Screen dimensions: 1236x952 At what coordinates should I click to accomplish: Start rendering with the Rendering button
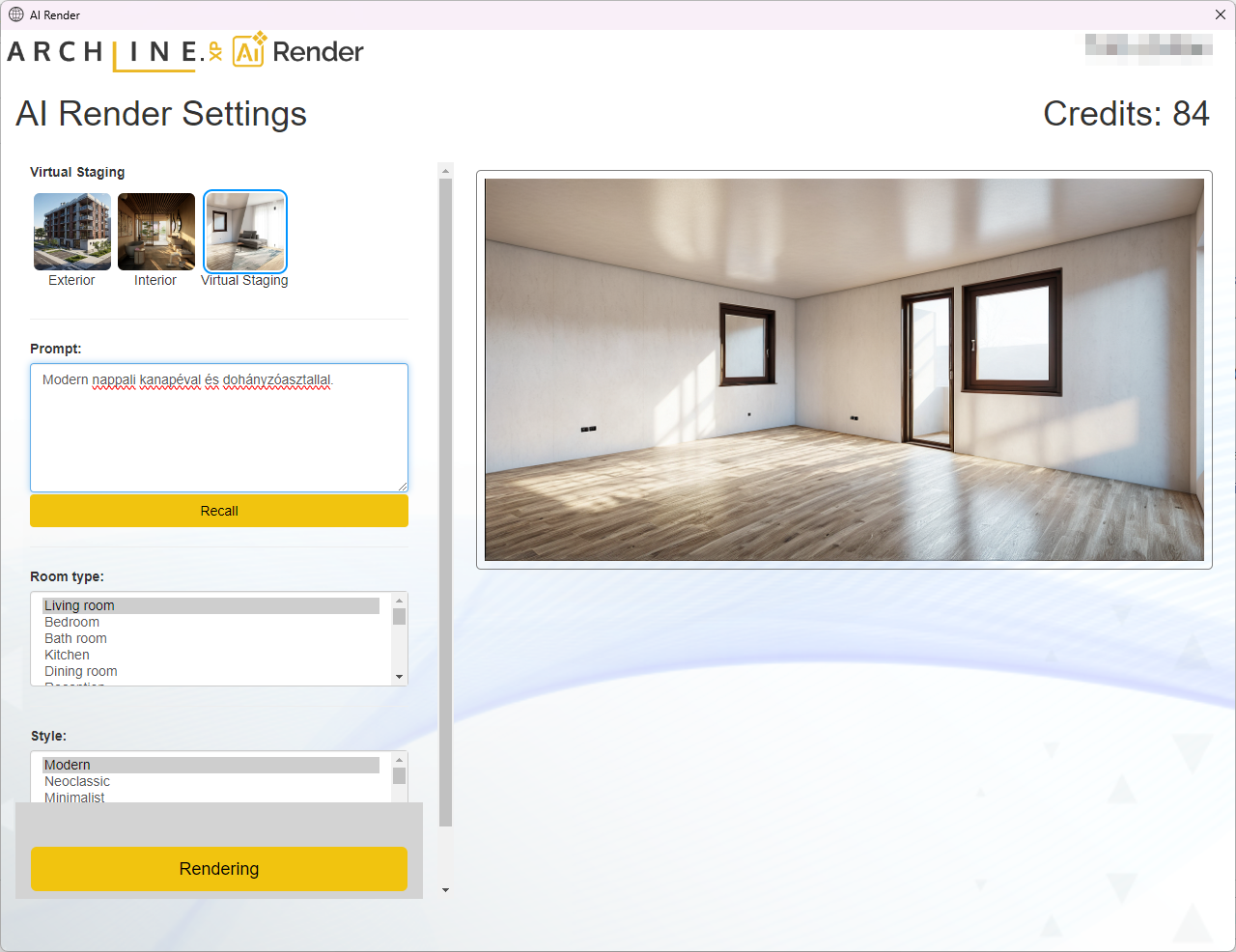point(219,869)
